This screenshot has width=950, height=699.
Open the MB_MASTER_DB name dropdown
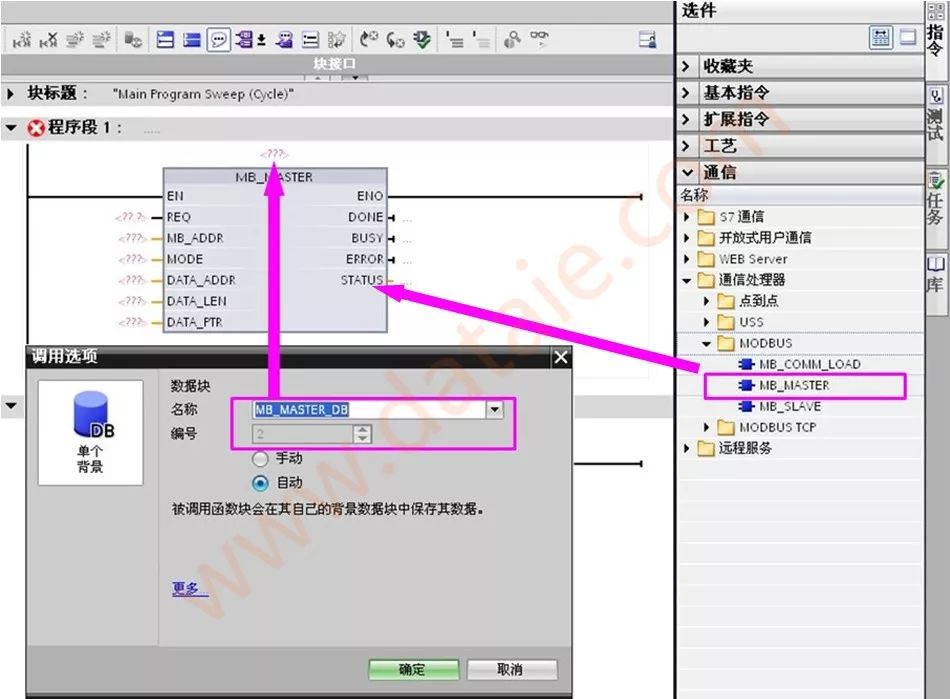point(495,410)
